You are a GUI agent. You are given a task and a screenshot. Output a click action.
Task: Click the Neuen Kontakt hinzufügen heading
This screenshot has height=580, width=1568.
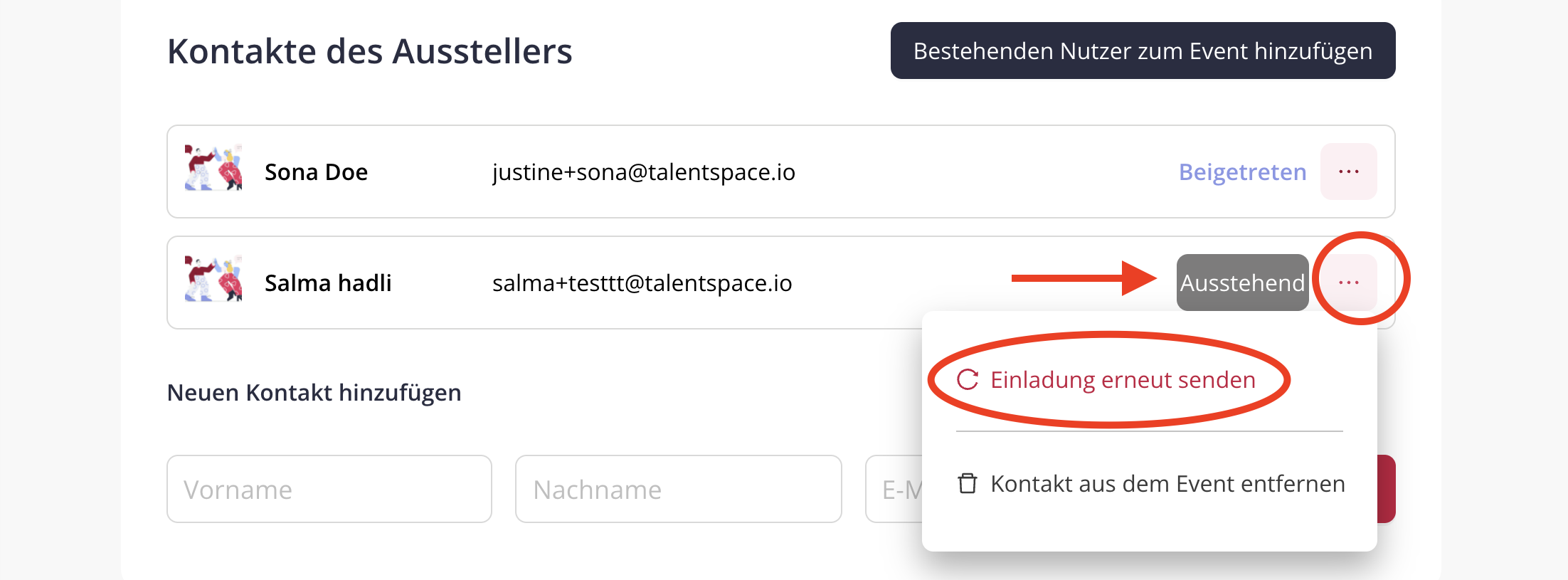[x=314, y=393]
